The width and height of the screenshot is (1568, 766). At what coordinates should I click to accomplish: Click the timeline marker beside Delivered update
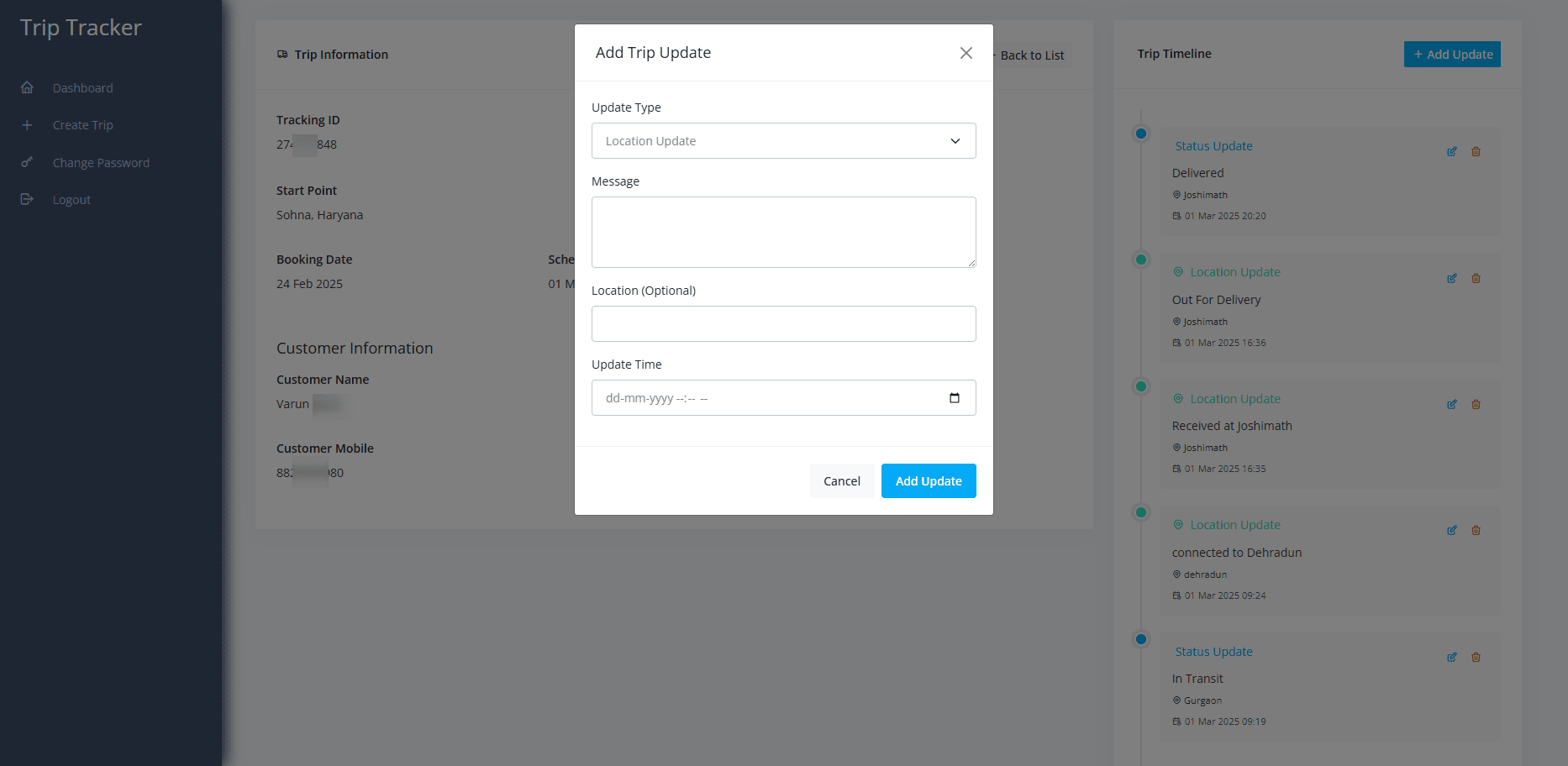click(1140, 134)
